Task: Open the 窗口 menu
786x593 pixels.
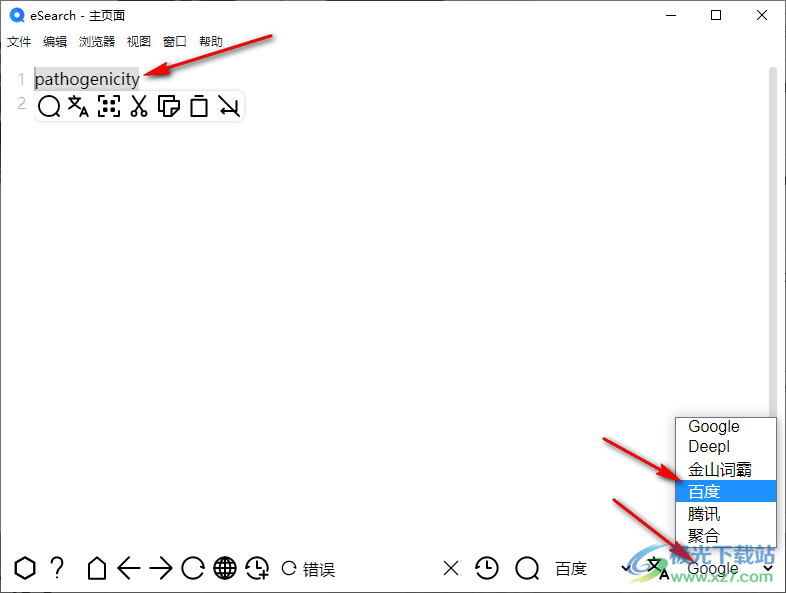Action: [x=175, y=42]
